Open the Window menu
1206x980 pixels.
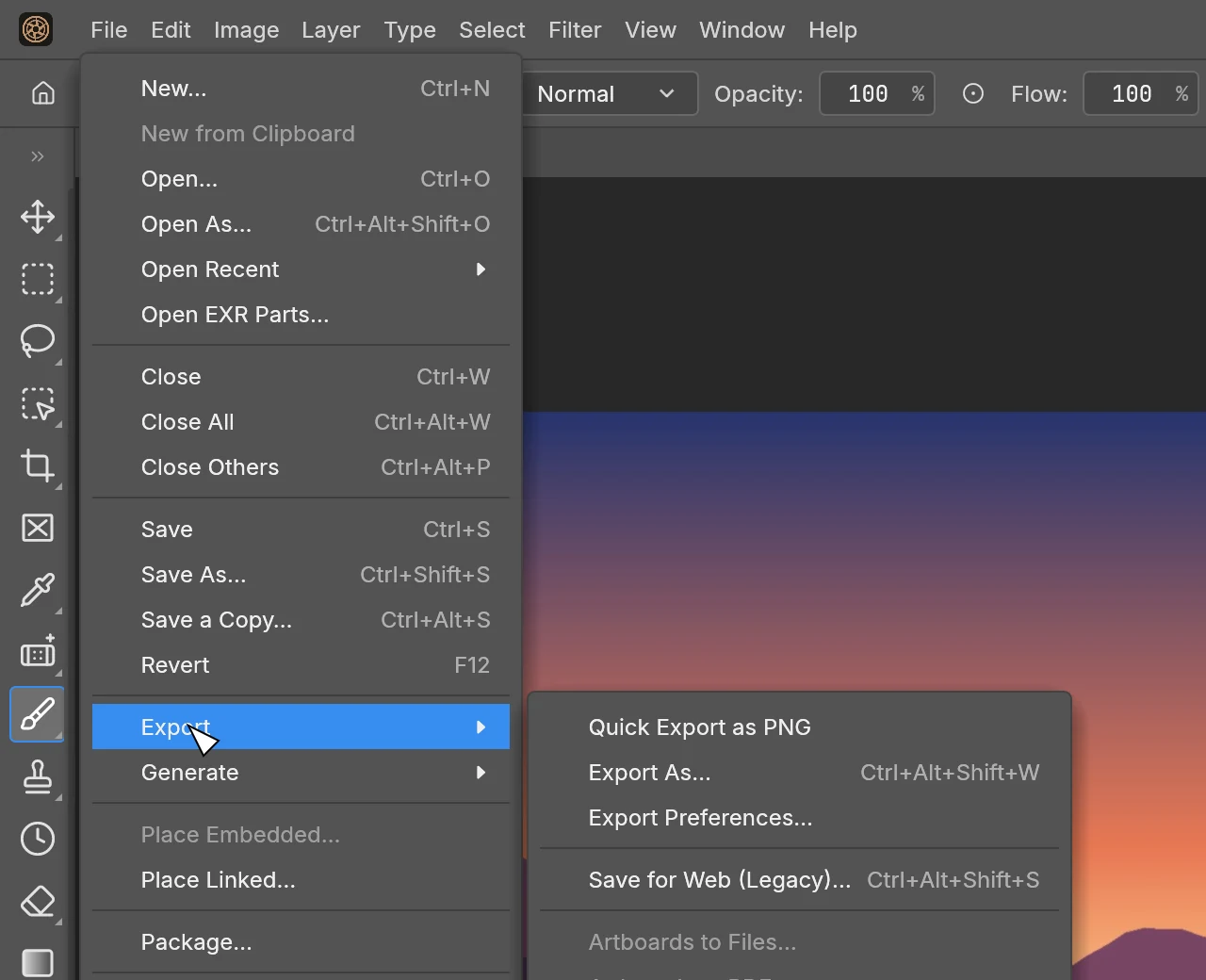pyautogui.click(x=742, y=30)
